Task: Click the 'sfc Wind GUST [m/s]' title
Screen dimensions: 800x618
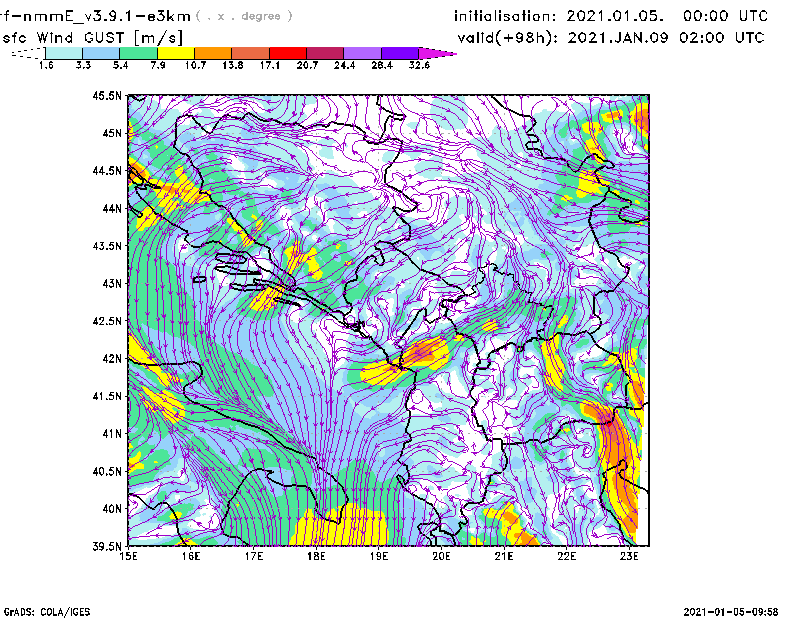Action: (92, 38)
